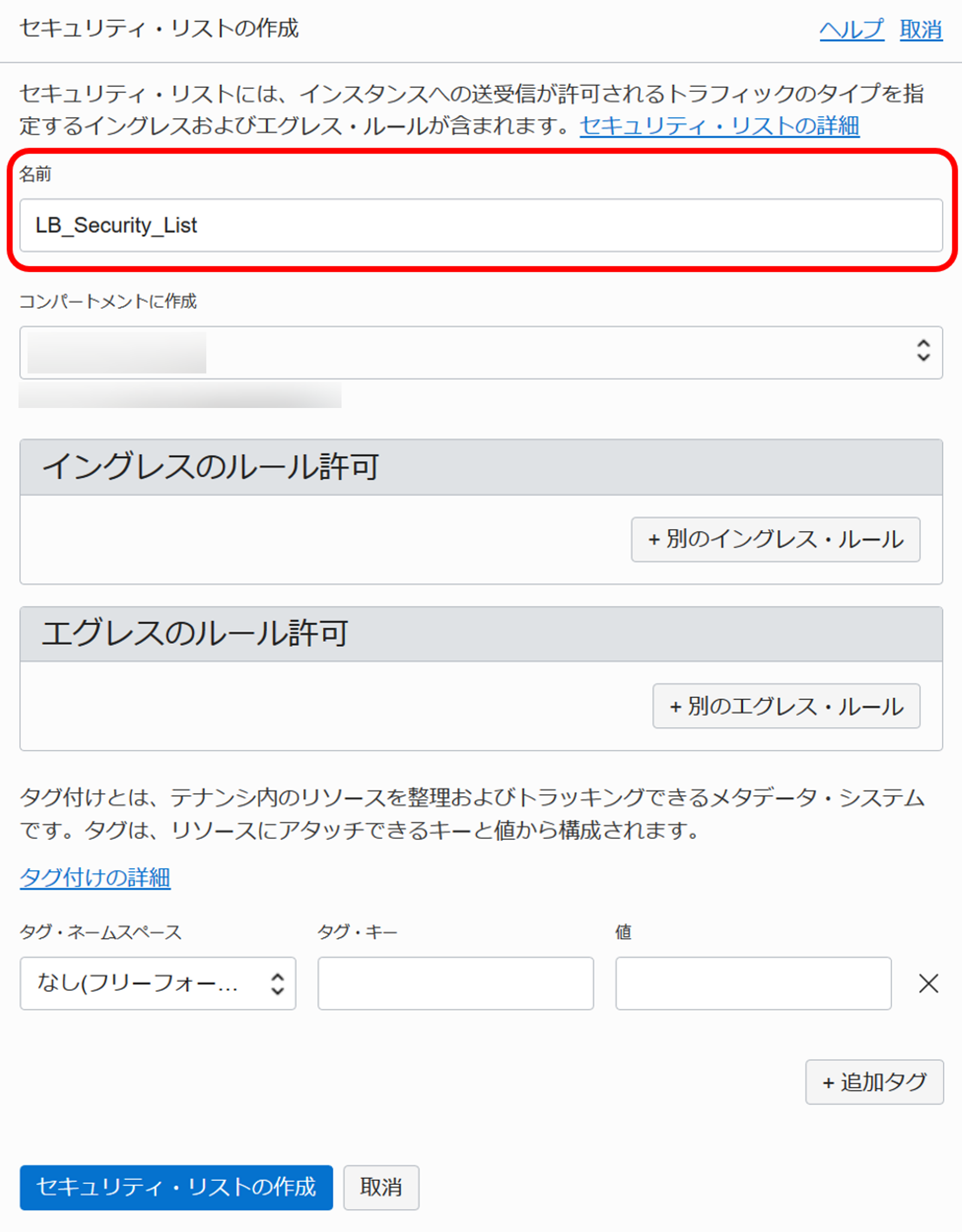Add another egress rule via 別のエグレス・ルール

[785, 706]
